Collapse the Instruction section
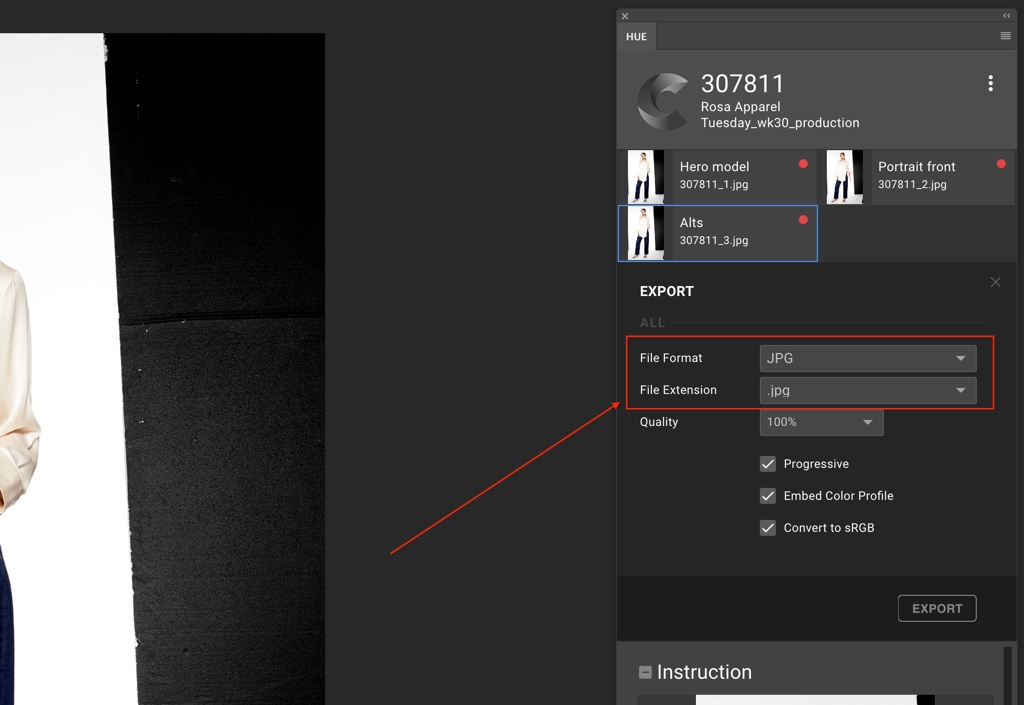 [646, 673]
